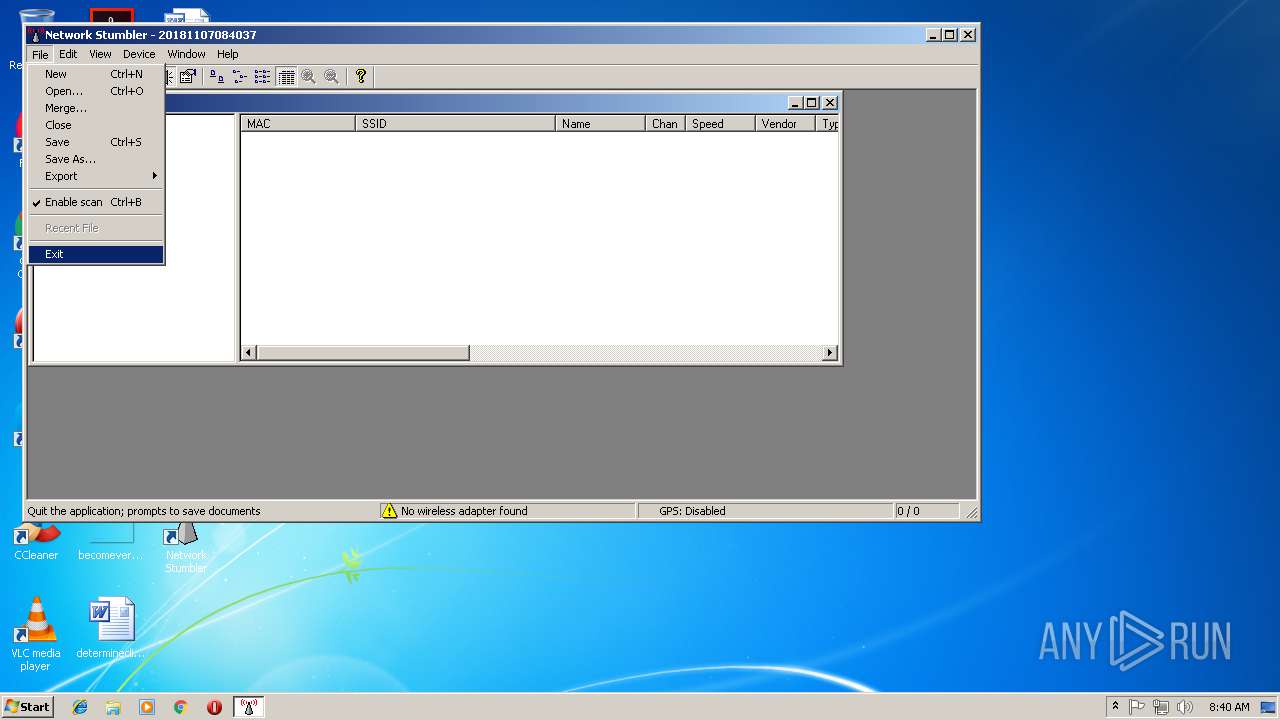Open the becomever desktop file
Viewport: 1280px width, 720px height.
click(x=110, y=541)
